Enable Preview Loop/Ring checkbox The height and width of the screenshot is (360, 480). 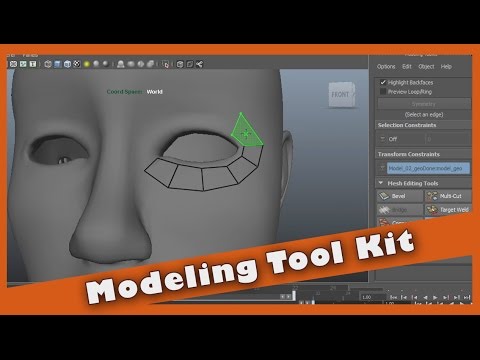click(x=383, y=91)
